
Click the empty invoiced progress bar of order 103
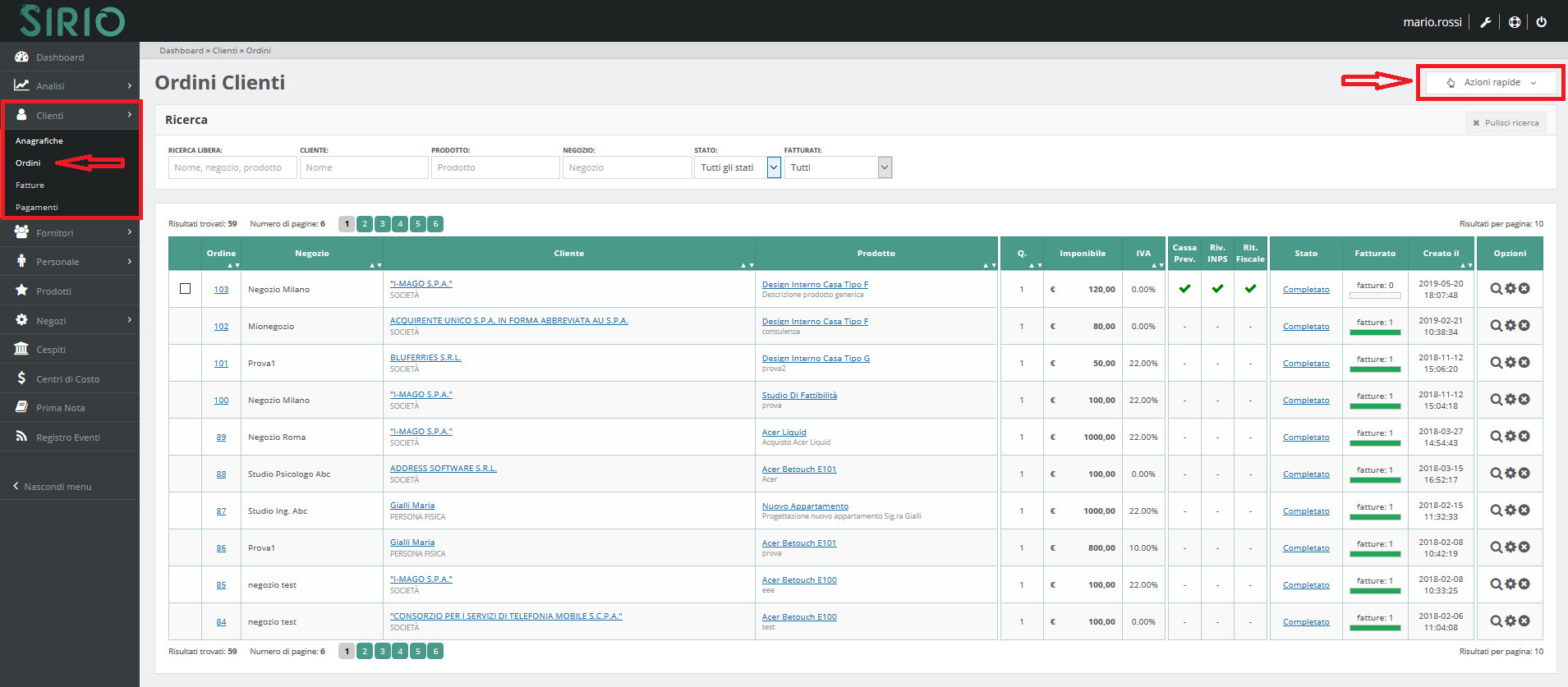tap(1375, 295)
